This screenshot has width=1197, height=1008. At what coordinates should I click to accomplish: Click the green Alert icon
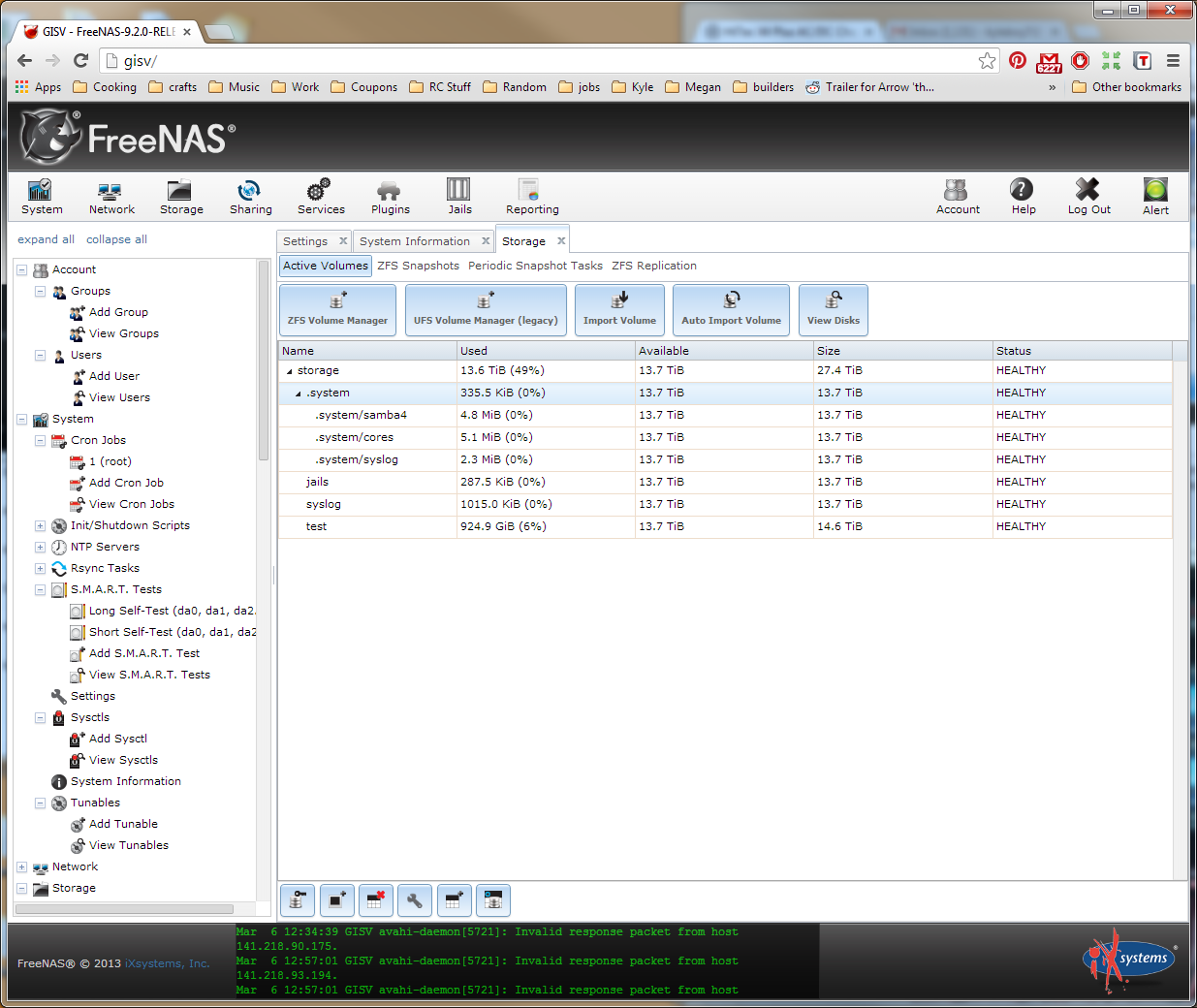pyautogui.click(x=1155, y=197)
